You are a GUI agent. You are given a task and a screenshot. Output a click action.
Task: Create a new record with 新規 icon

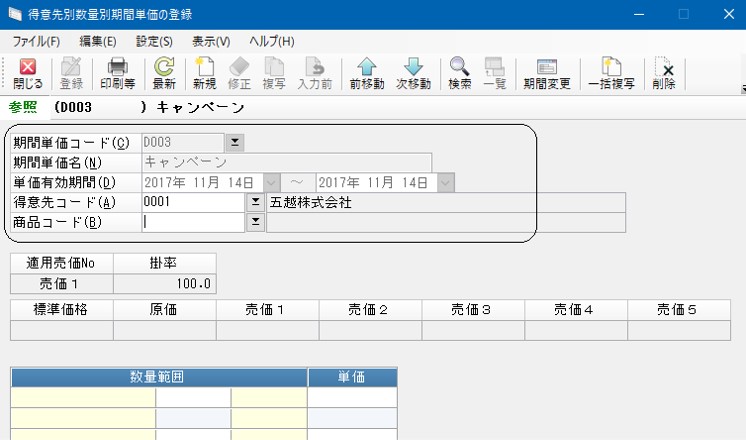pos(204,73)
